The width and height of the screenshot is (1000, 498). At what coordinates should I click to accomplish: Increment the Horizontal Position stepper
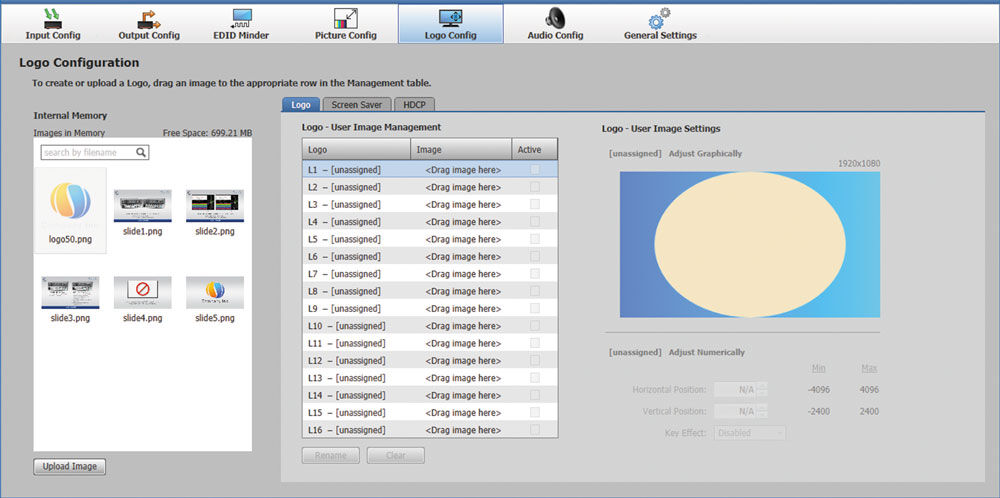click(762, 385)
